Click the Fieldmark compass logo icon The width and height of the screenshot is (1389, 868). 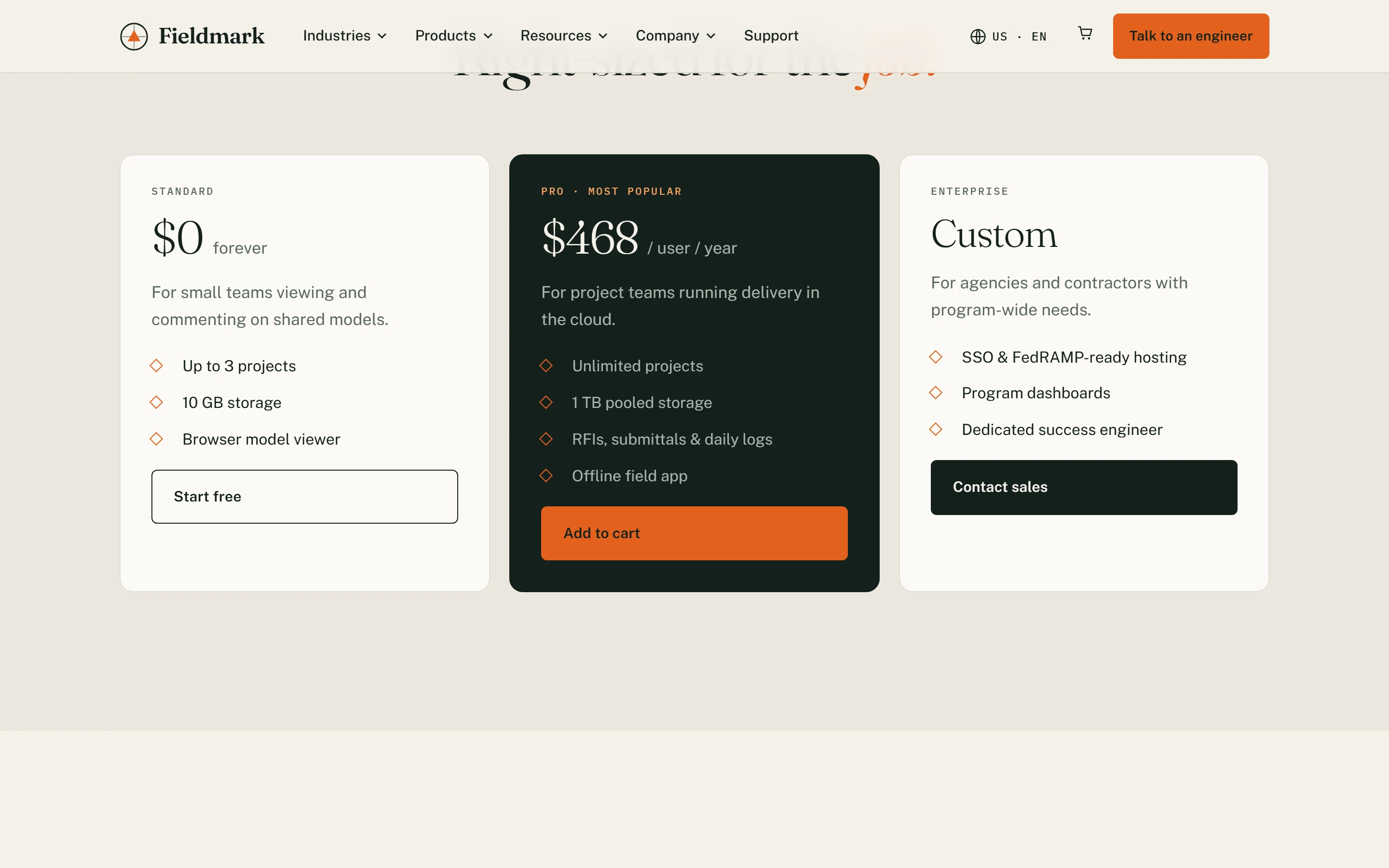[134, 36]
